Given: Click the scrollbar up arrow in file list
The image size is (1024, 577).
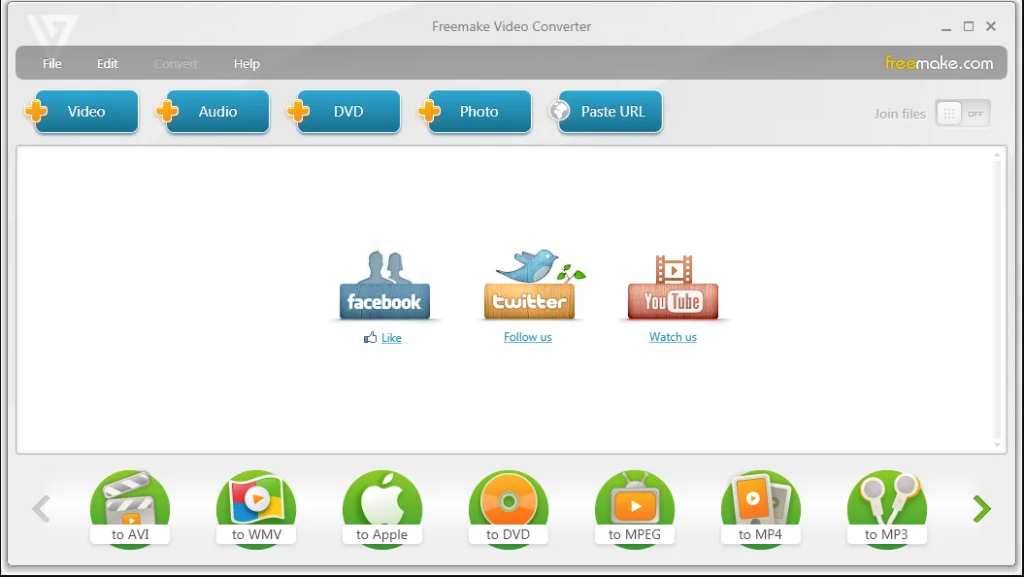Looking at the screenshot, I should [997, 155].
